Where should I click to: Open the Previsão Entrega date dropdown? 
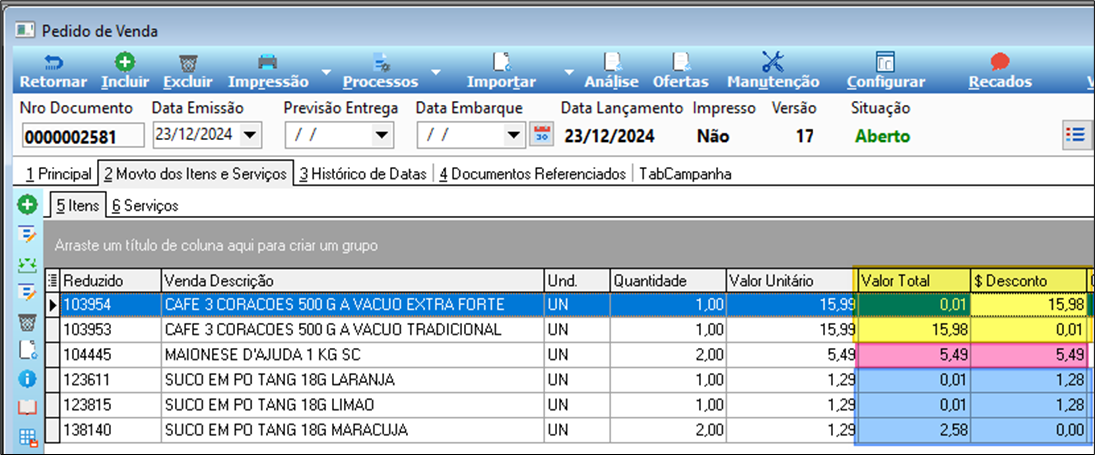[x=382, y=135]
